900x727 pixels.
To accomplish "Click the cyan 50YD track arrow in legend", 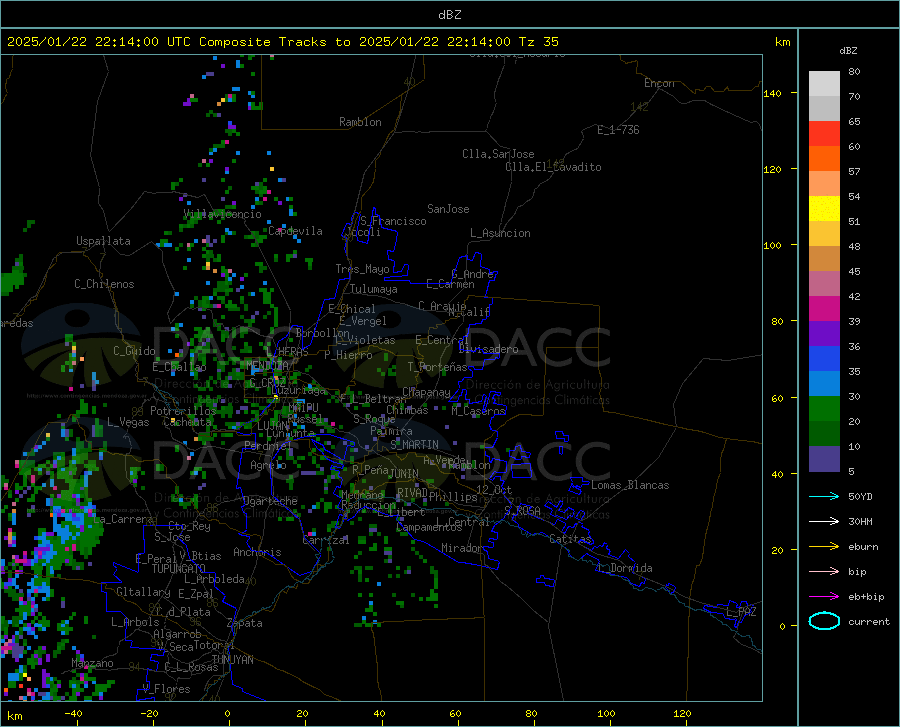I will 824,496.
